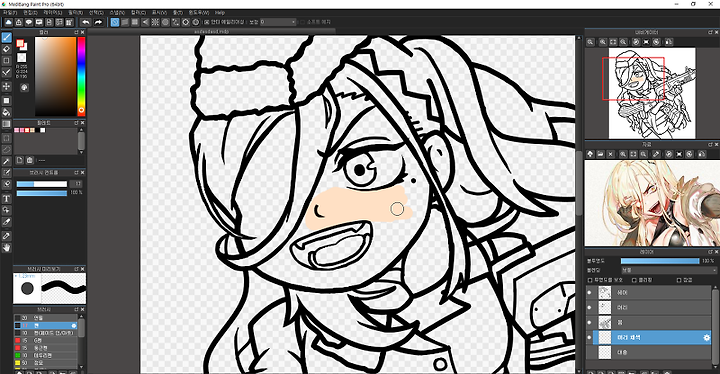Hide the 머리 채색 layer visibility dot
This screenshot has height=374, width=720.
590,338
